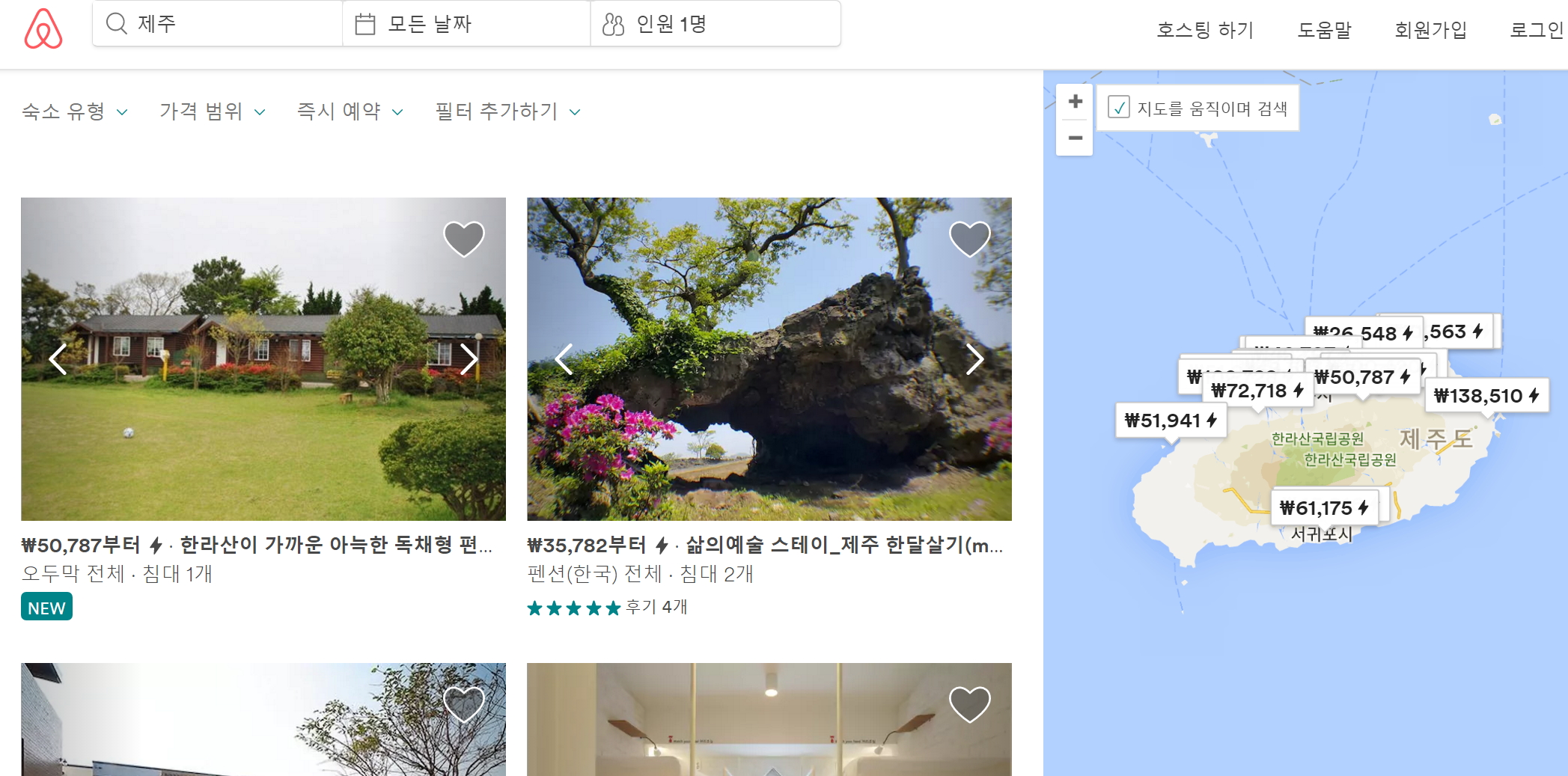Show the previous photo of the rock arch listing
Image resolution: width=1568 pixels, height=776 pixels.
tap(564, 359)
